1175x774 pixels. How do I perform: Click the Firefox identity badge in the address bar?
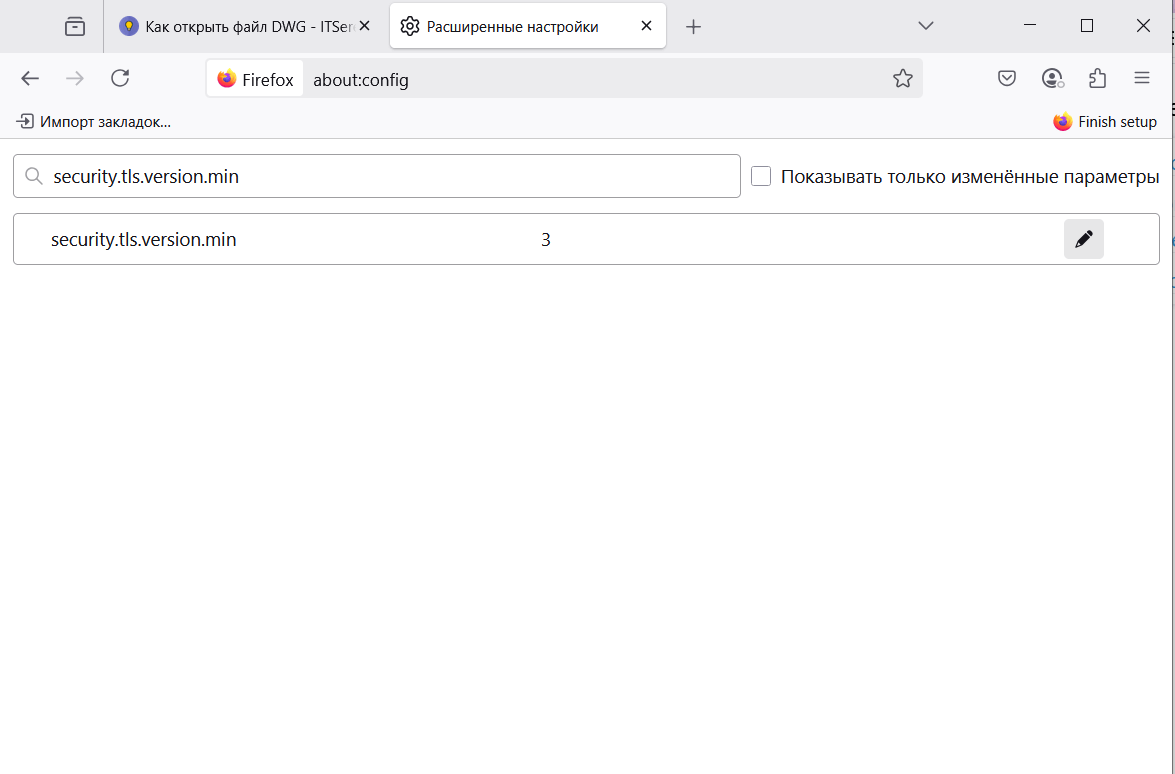click(x=256, y=79)
